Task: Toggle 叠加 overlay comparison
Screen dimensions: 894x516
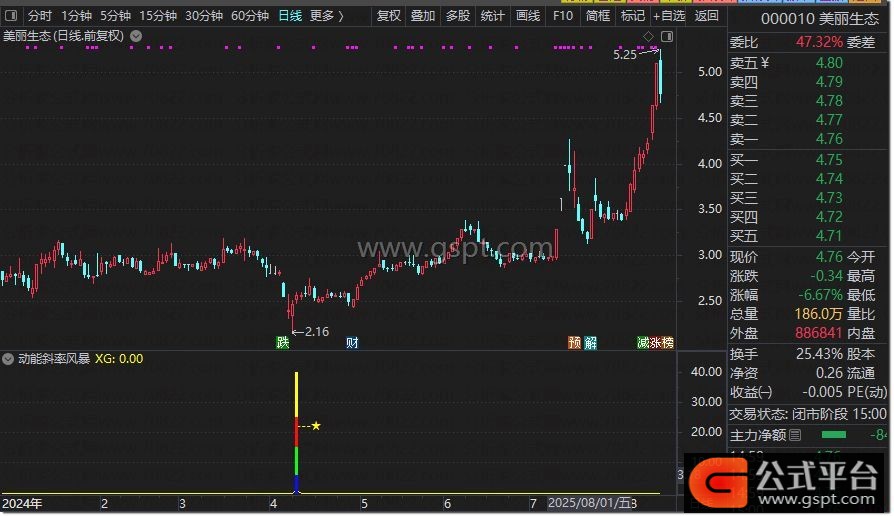Action: (x=423, y=15)
